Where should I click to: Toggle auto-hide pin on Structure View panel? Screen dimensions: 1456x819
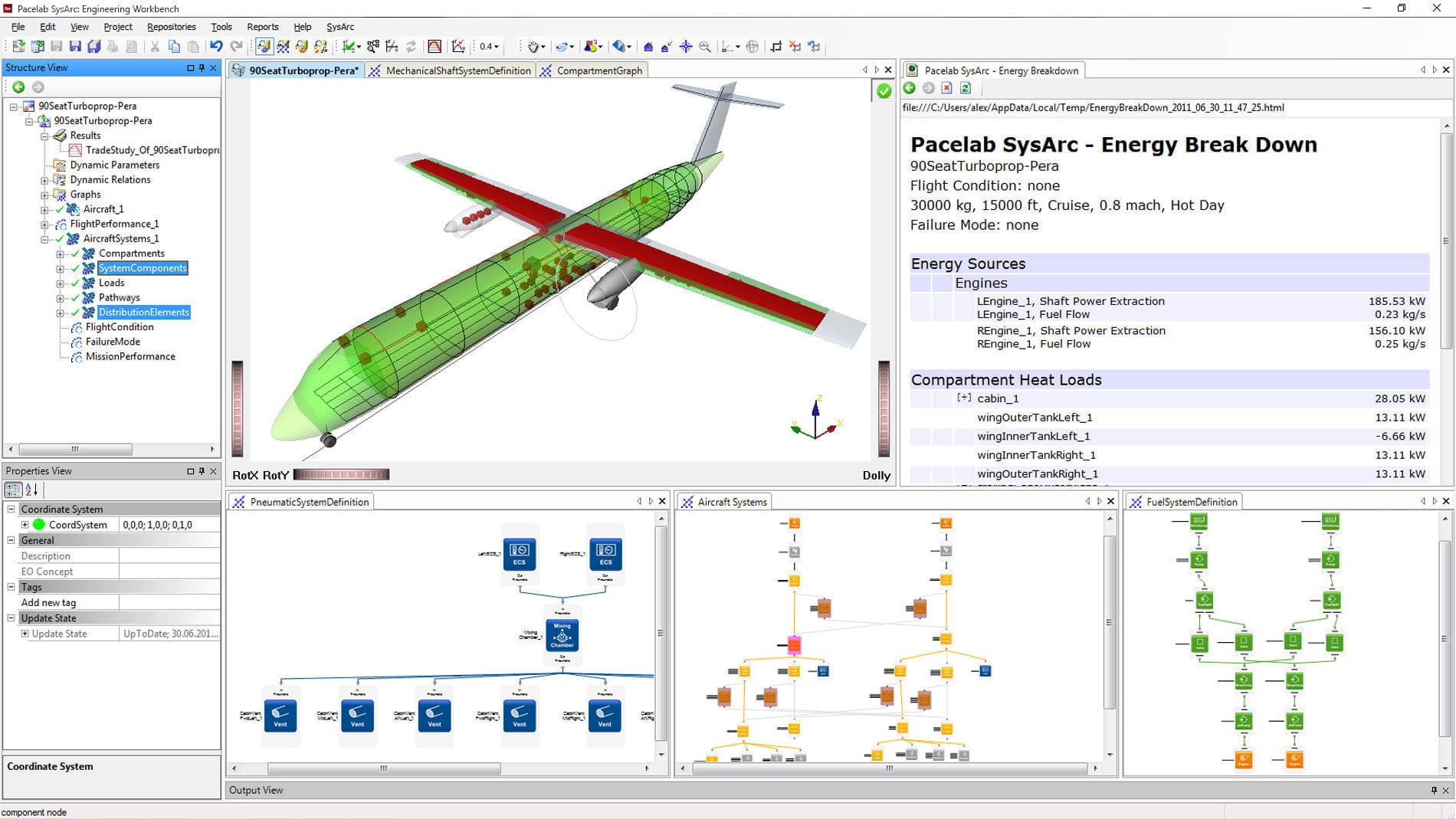pos(201,67)
